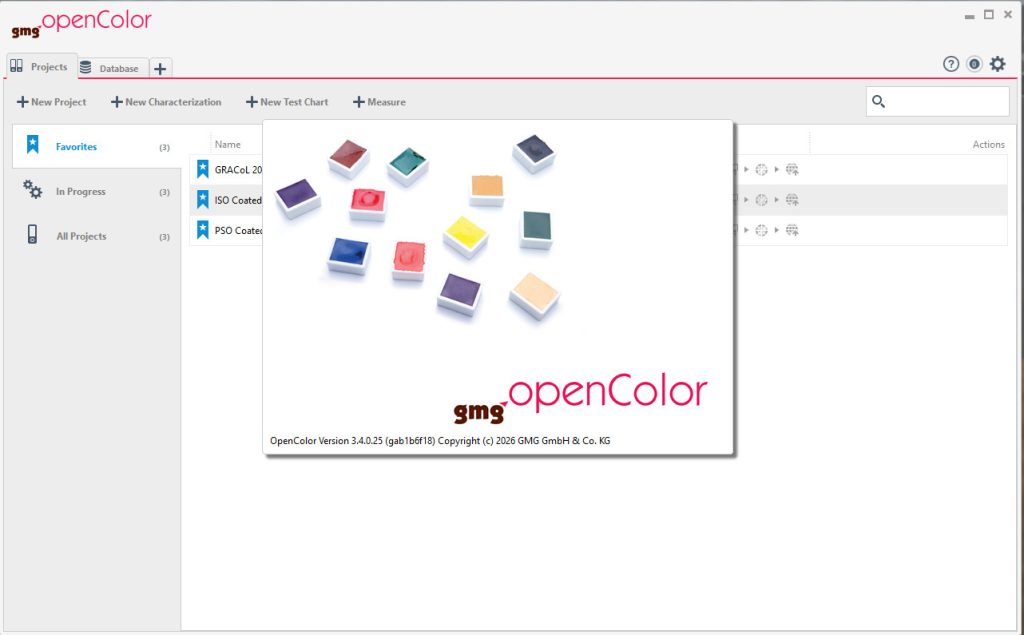Switch to the Database tab
The image size is (1024, 635).
[x=112, y=68]
